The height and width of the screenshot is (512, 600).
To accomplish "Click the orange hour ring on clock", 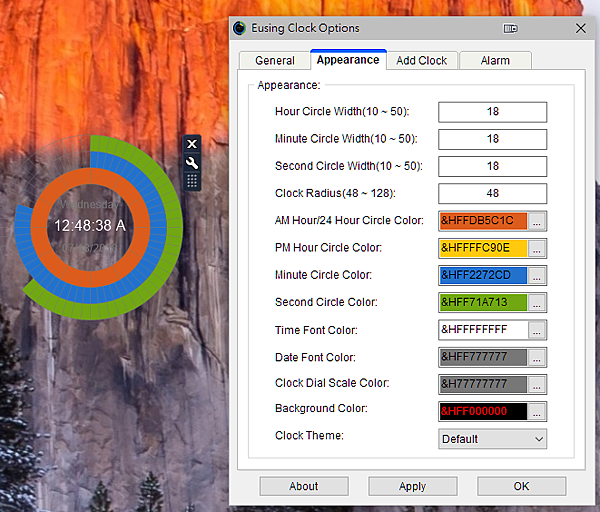I will coord(142,228).
